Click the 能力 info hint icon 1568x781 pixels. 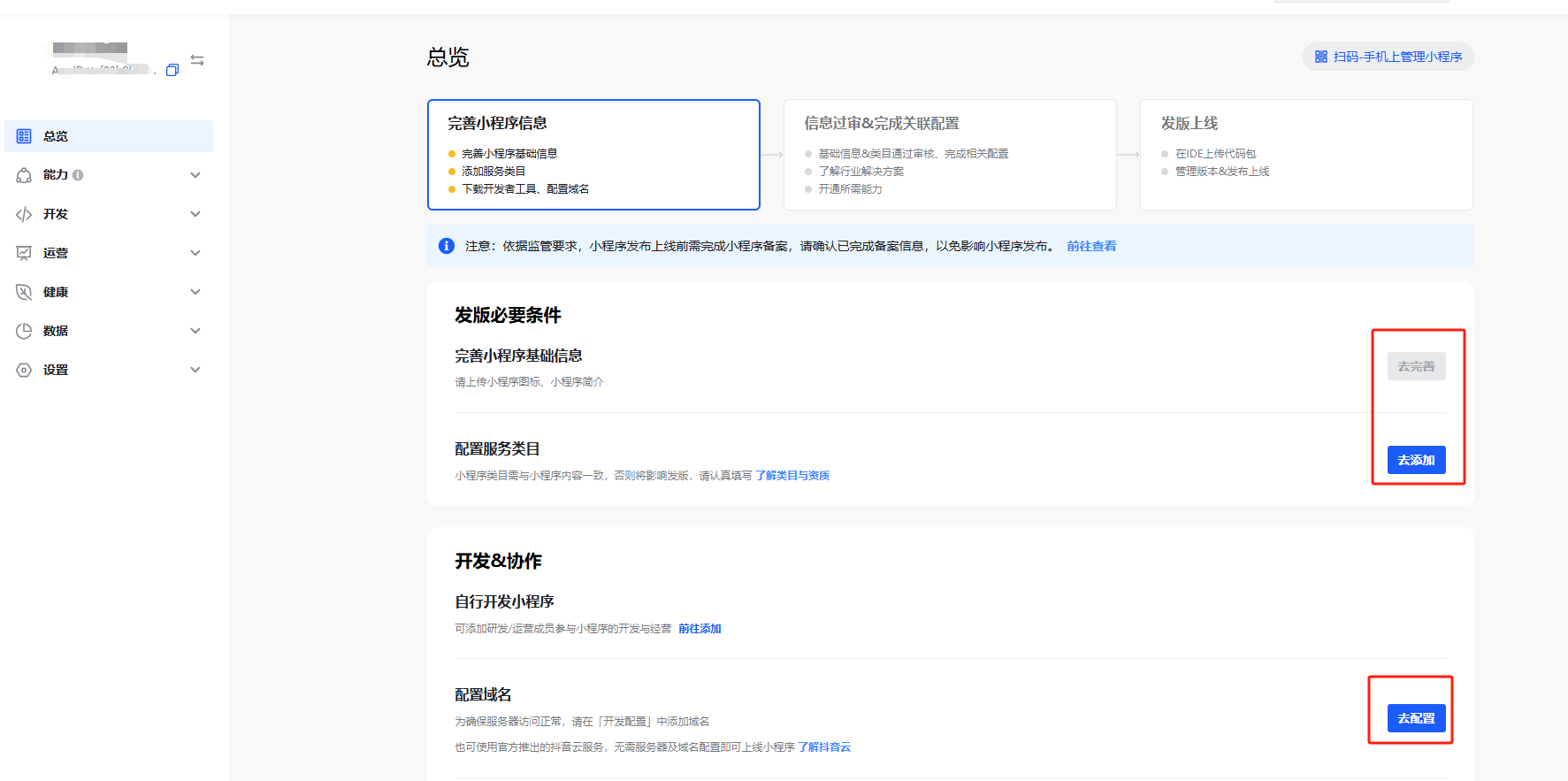point(78,175)
